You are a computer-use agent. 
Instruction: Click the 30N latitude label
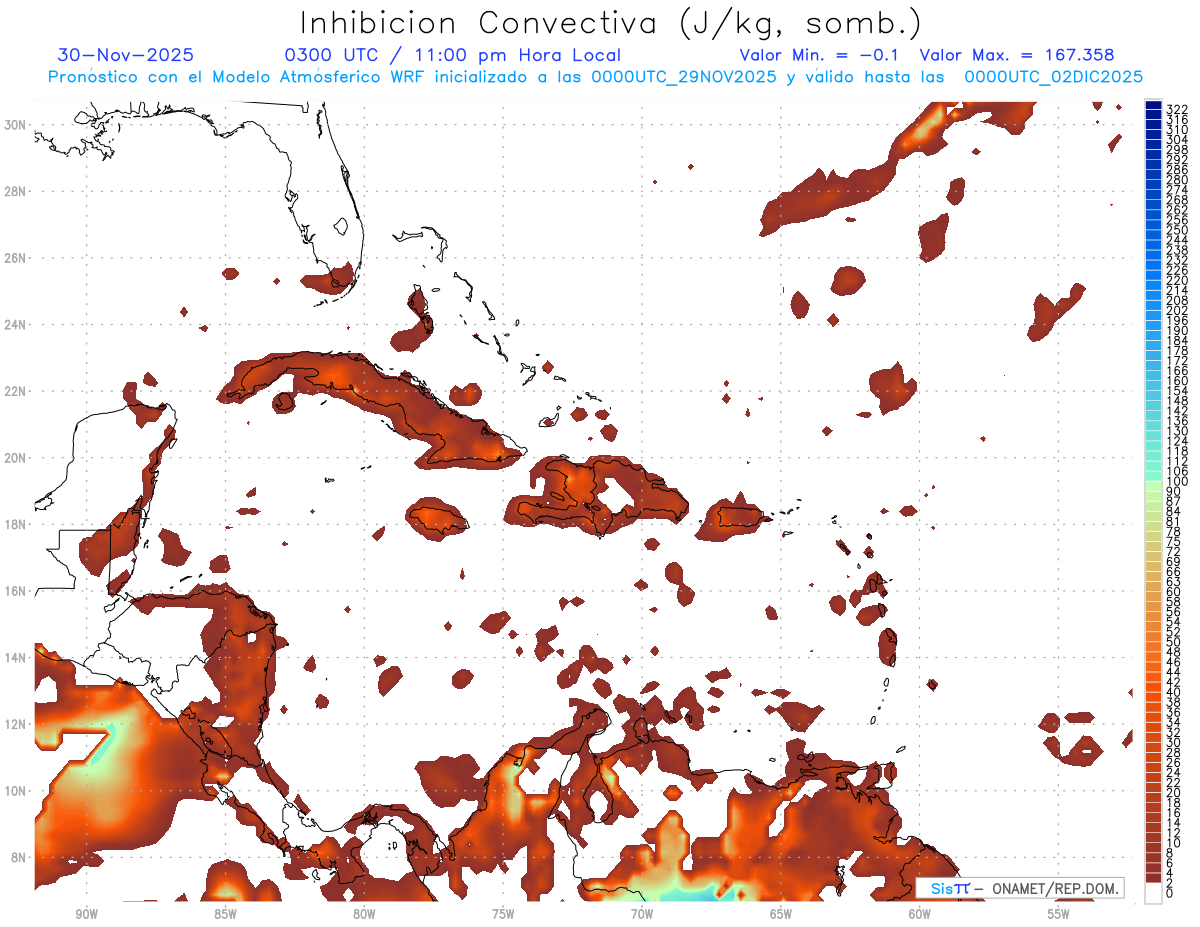(16, 125)
